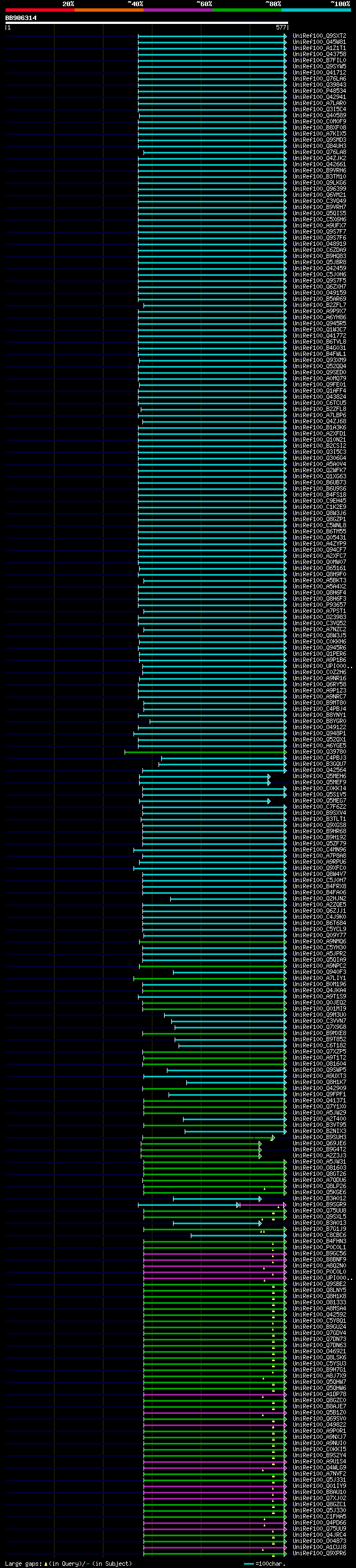Select the UniRef100_Q96399 label

319,189
